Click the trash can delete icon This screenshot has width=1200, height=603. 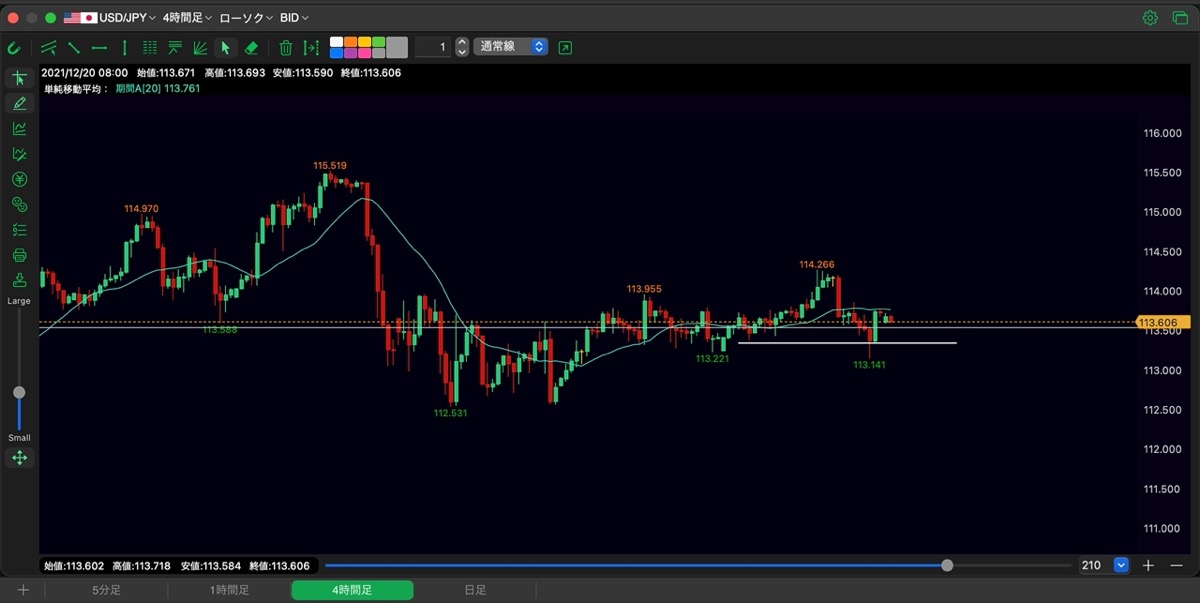[285, 47]
